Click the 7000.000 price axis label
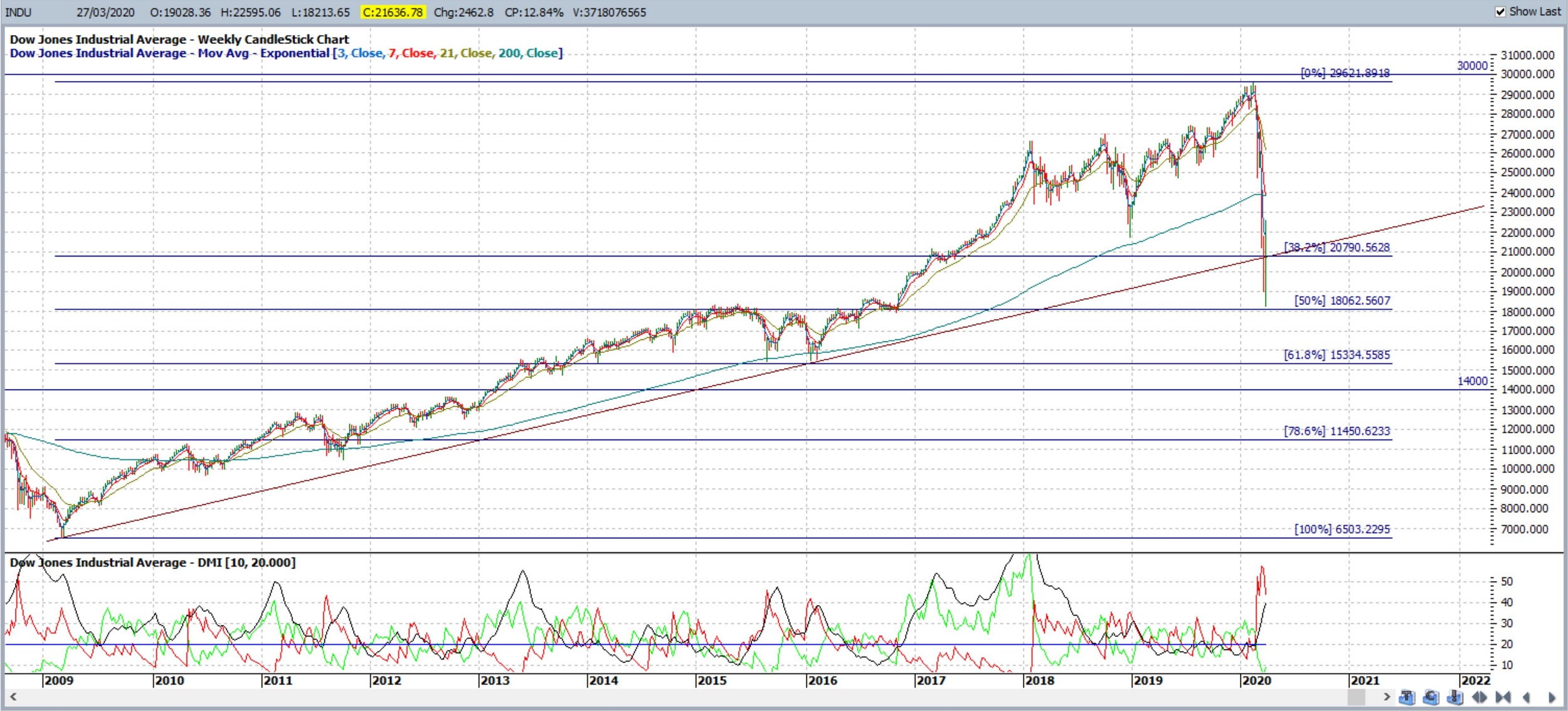 pyautogui.click(x=1524, y=530)
